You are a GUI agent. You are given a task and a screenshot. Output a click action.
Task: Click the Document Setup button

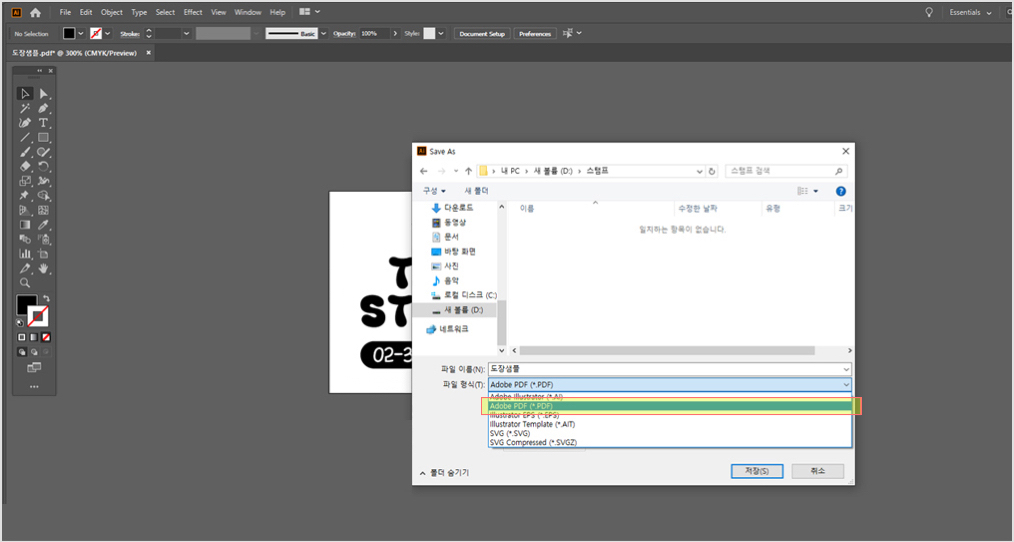[x=482, y=34]
